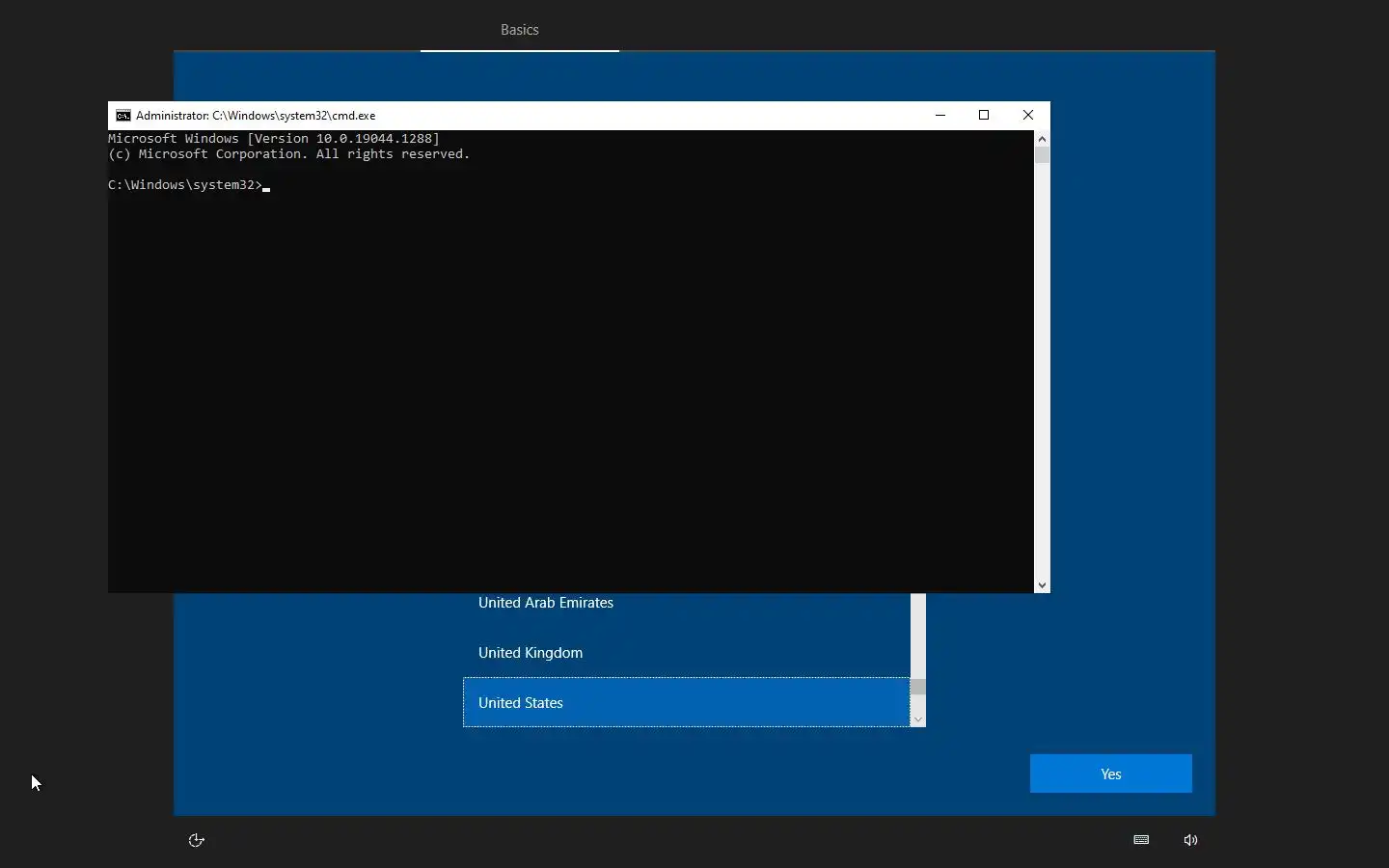The width and height of the screenshot is (1389, 868).
Task: Click cmd window scroll down arrow
Action: click(x=1043, y=585)
